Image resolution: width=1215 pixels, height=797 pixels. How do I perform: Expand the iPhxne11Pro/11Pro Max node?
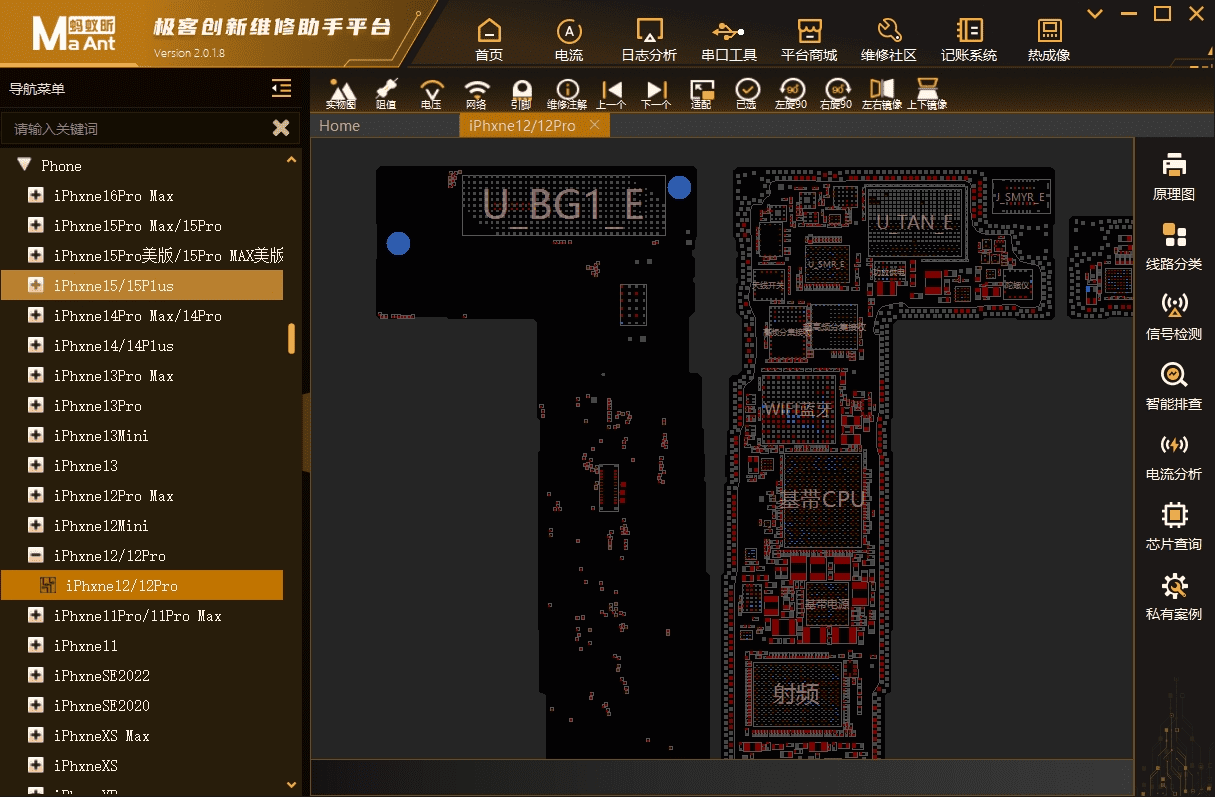pyautogui.click(x=36, y=616)
